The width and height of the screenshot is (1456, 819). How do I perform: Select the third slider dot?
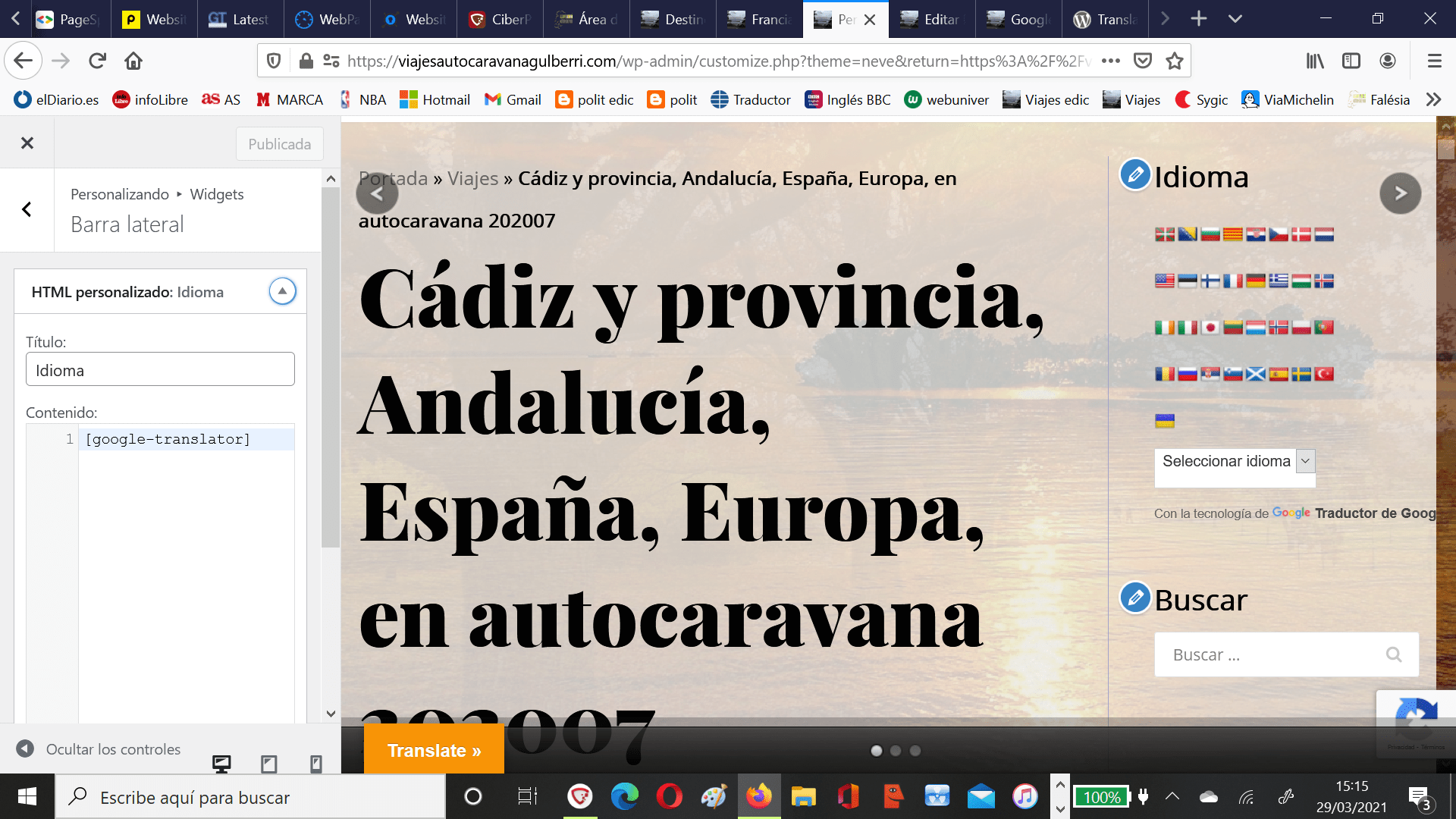point(915,751)
